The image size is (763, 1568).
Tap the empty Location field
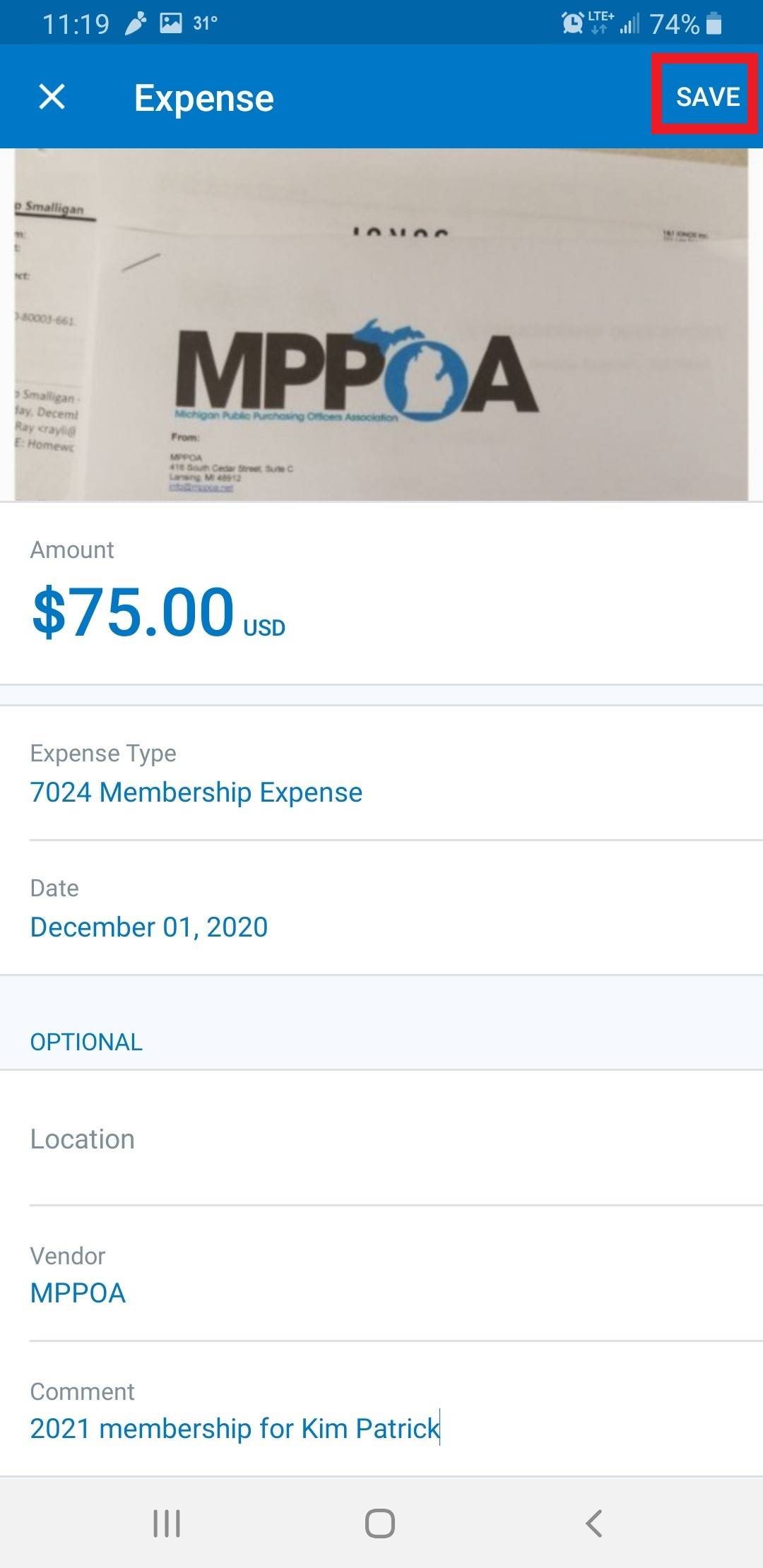click(x=381, y=1140)
